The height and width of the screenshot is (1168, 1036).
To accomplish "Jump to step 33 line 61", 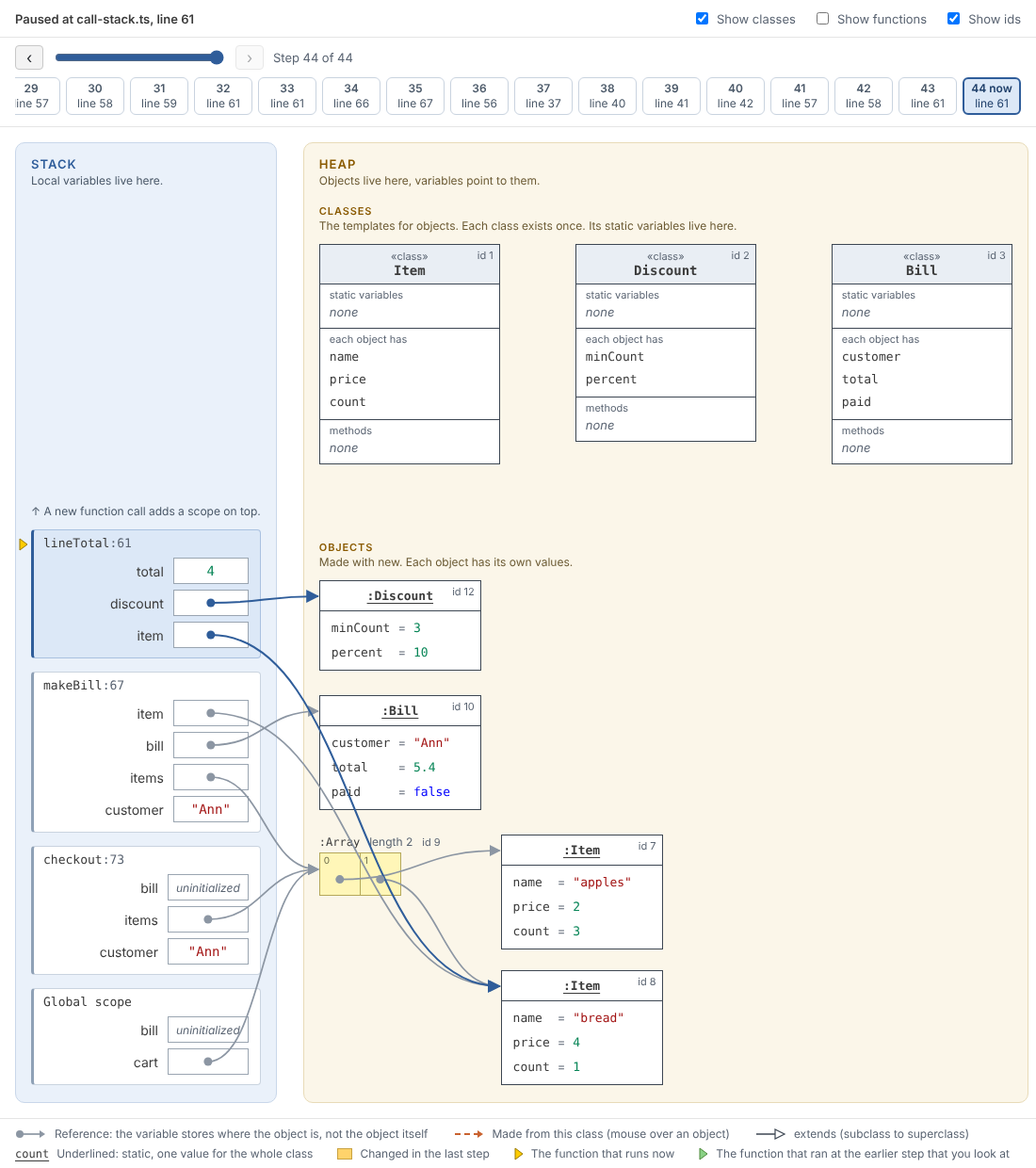I will click(x=287, y=96).
